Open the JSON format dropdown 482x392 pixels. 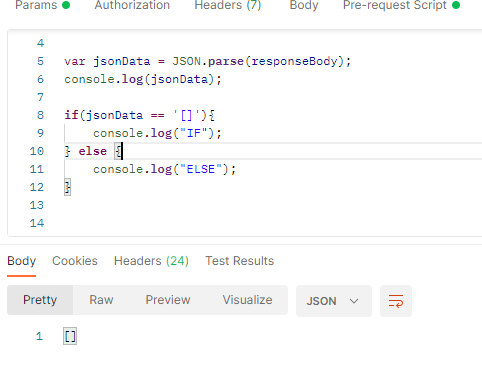coord(334,301)
